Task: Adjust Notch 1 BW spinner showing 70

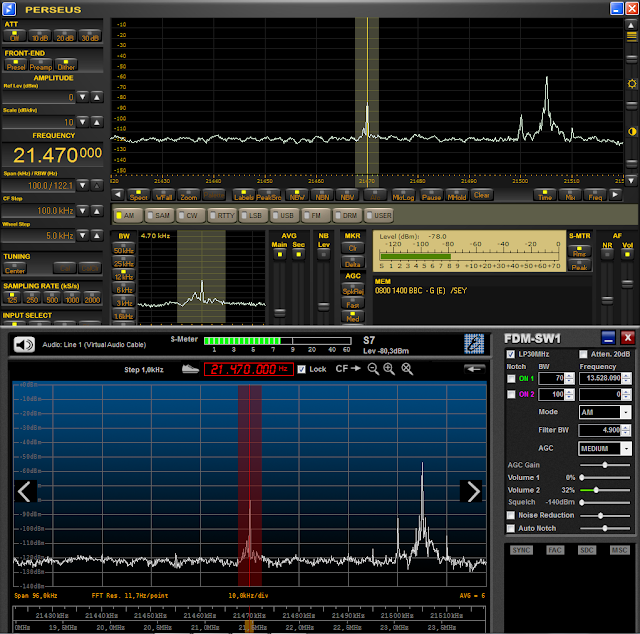Action: coord(569,378)
